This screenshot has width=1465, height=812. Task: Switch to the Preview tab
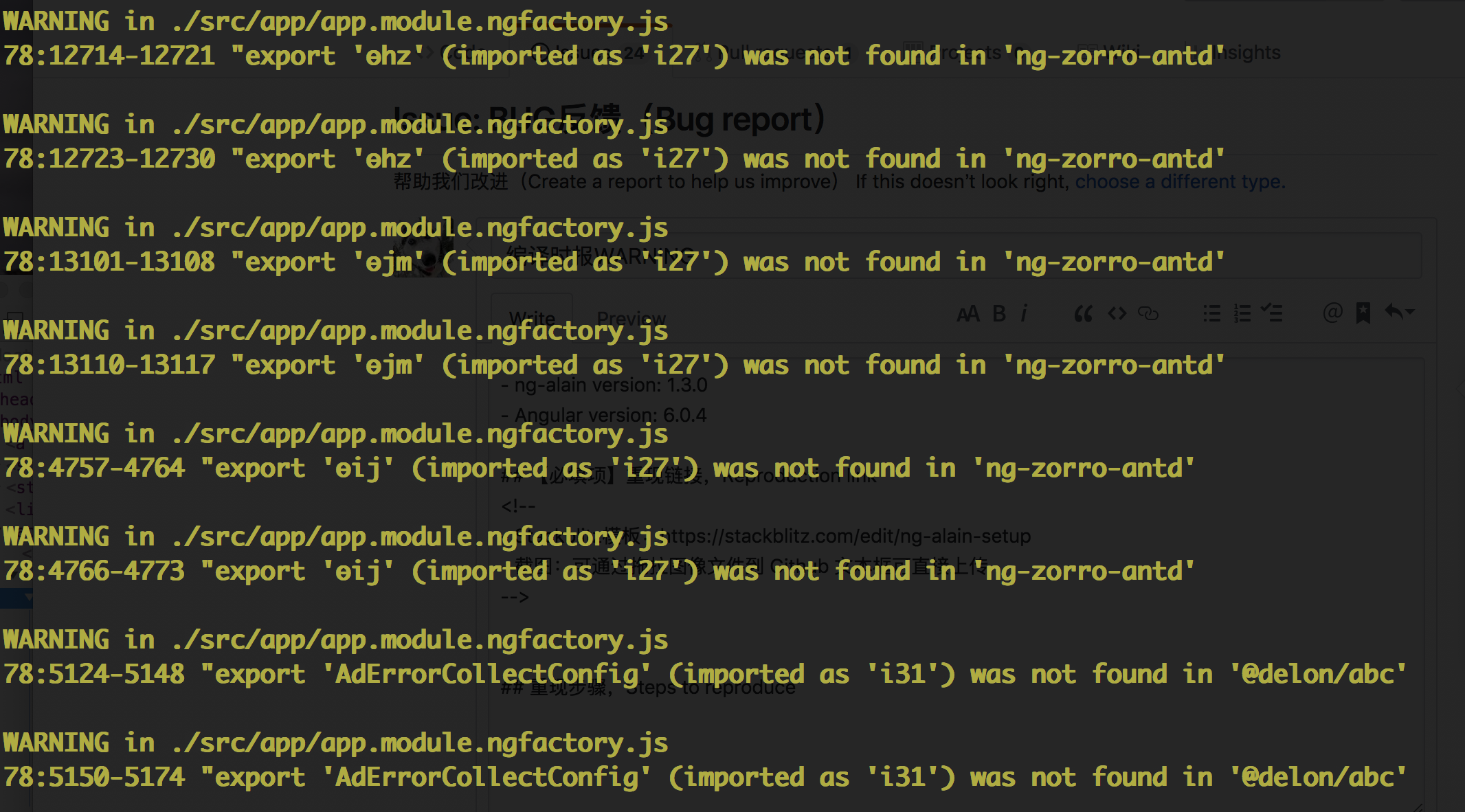coord(631,318)
